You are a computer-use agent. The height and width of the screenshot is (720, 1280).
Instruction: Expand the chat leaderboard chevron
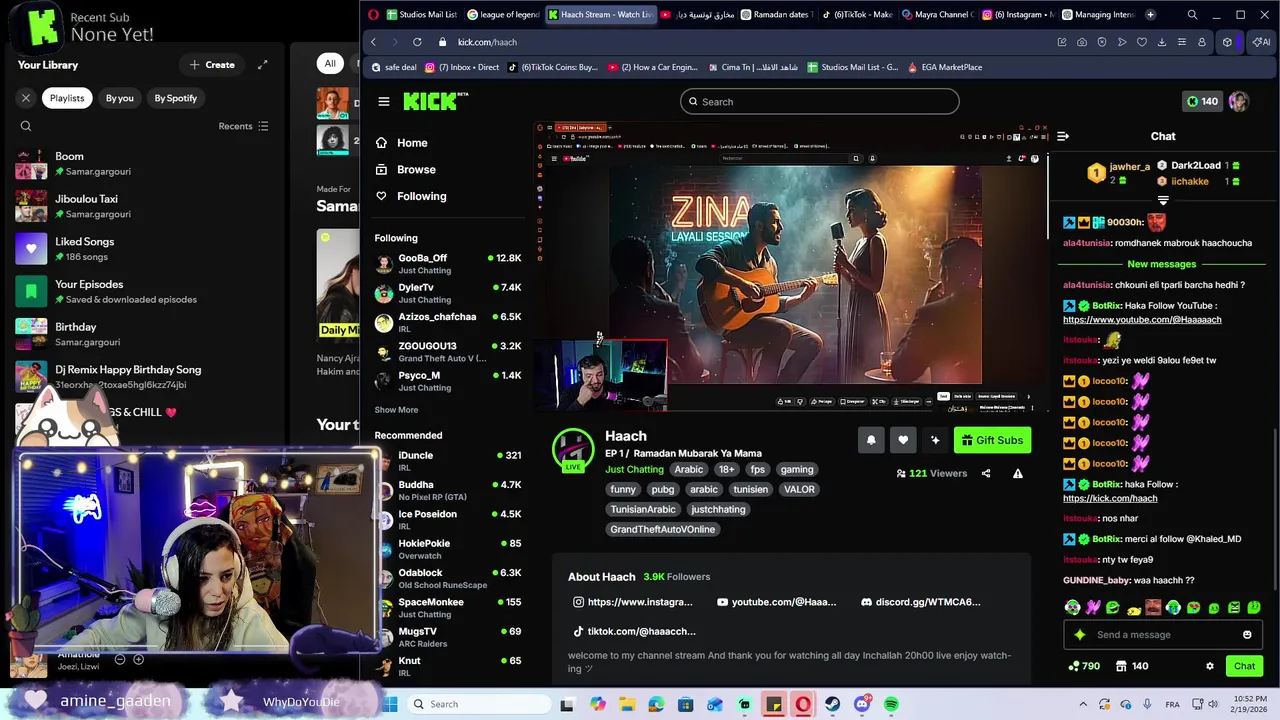coord(1163,201)
